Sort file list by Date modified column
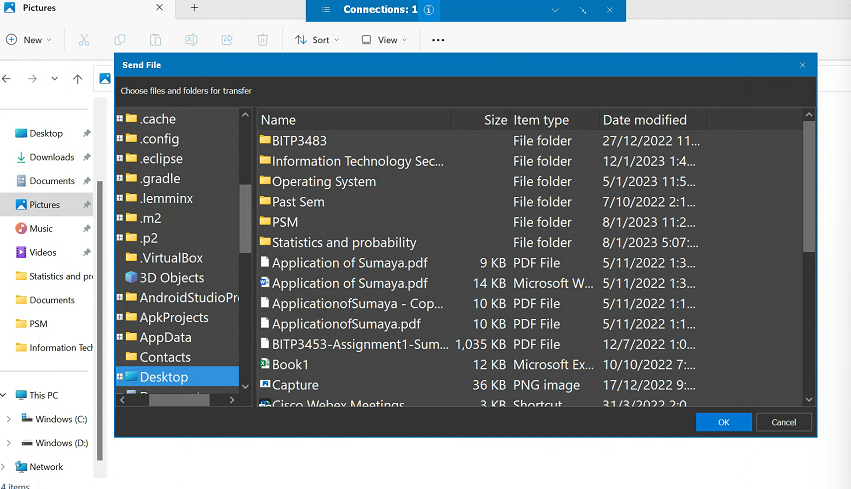This screenshot has height=489, width=851. click(x=652, y=120)
